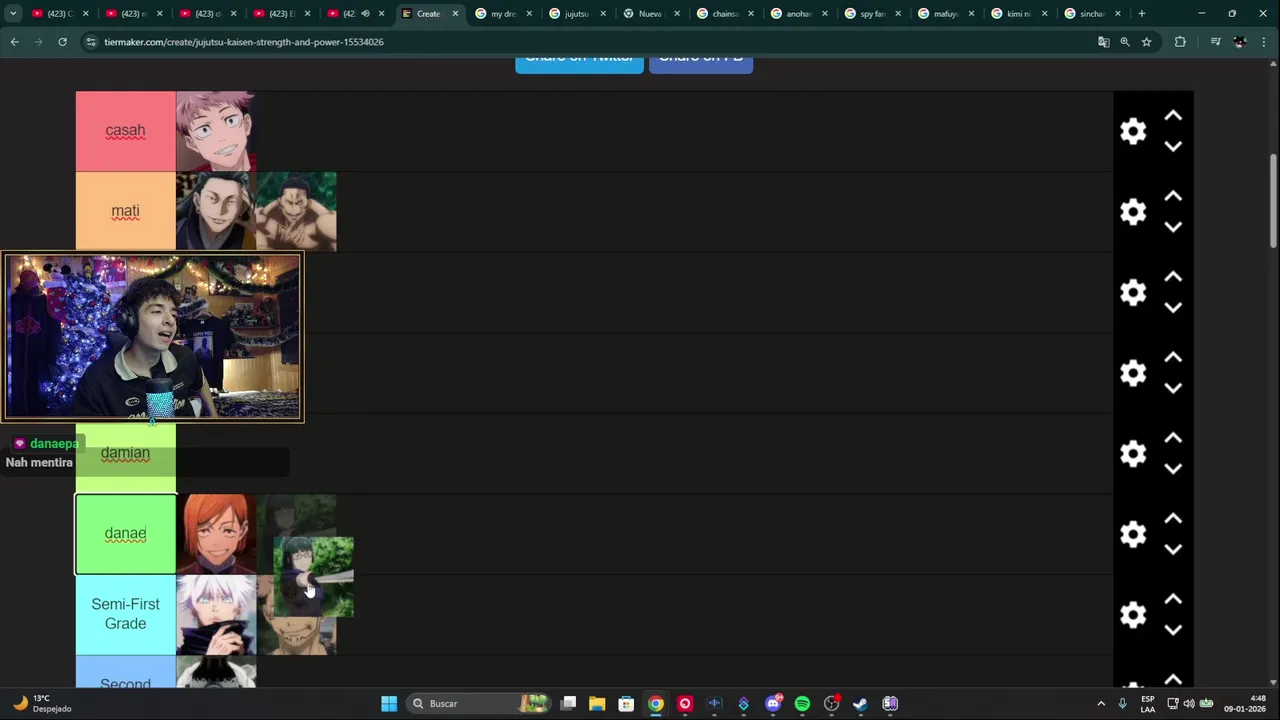Open settings gear for mati tier
The height and width of the screenshot is (720, 1280).
(1133, 212)
